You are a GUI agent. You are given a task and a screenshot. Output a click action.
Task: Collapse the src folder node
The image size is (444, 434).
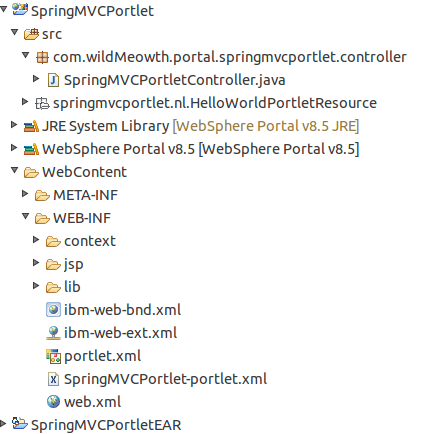click(x=14, y=32)
